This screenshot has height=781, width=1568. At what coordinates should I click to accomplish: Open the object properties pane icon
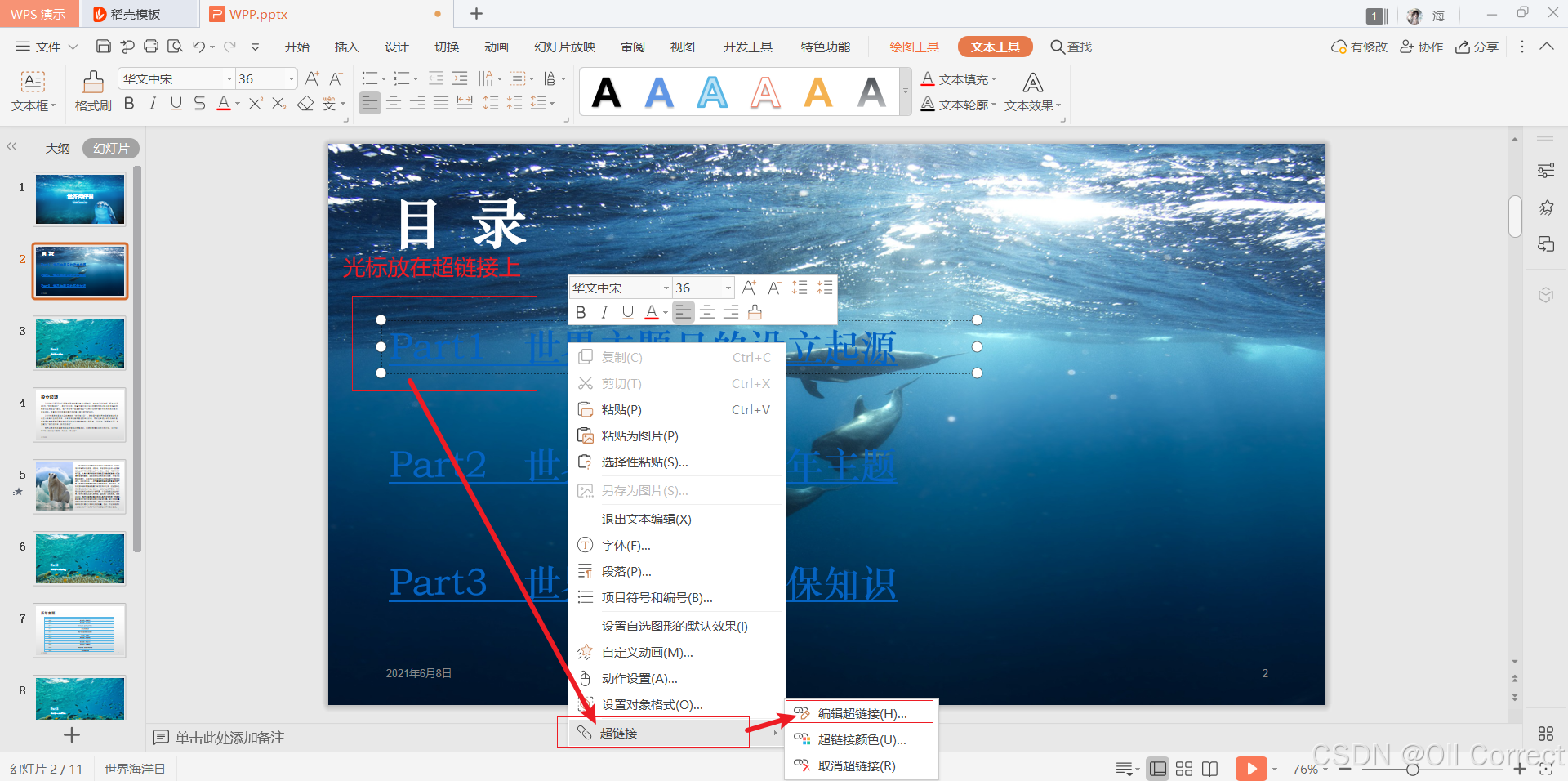tap(1546, 171)
